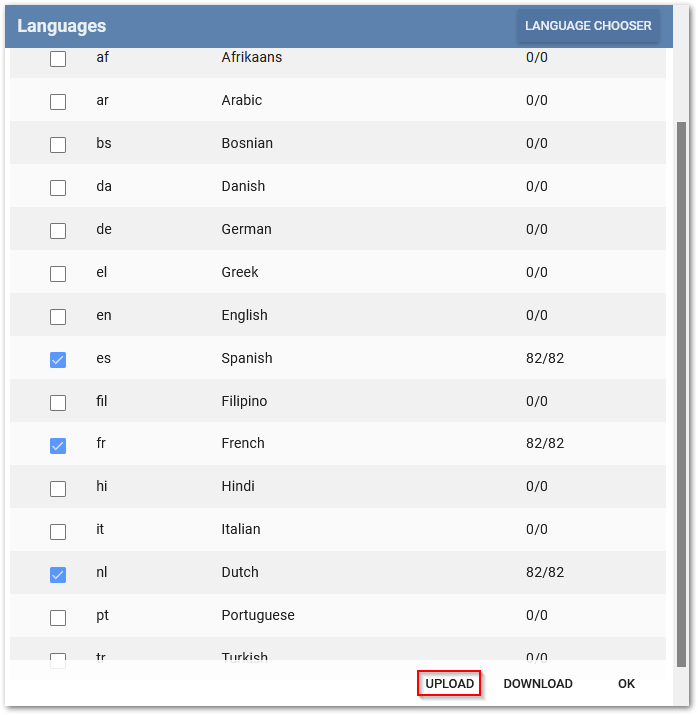Screen dimensions: 698x715
Task: Click the 0/0 count for Afrikaans
Action: (x=537, y=57)
